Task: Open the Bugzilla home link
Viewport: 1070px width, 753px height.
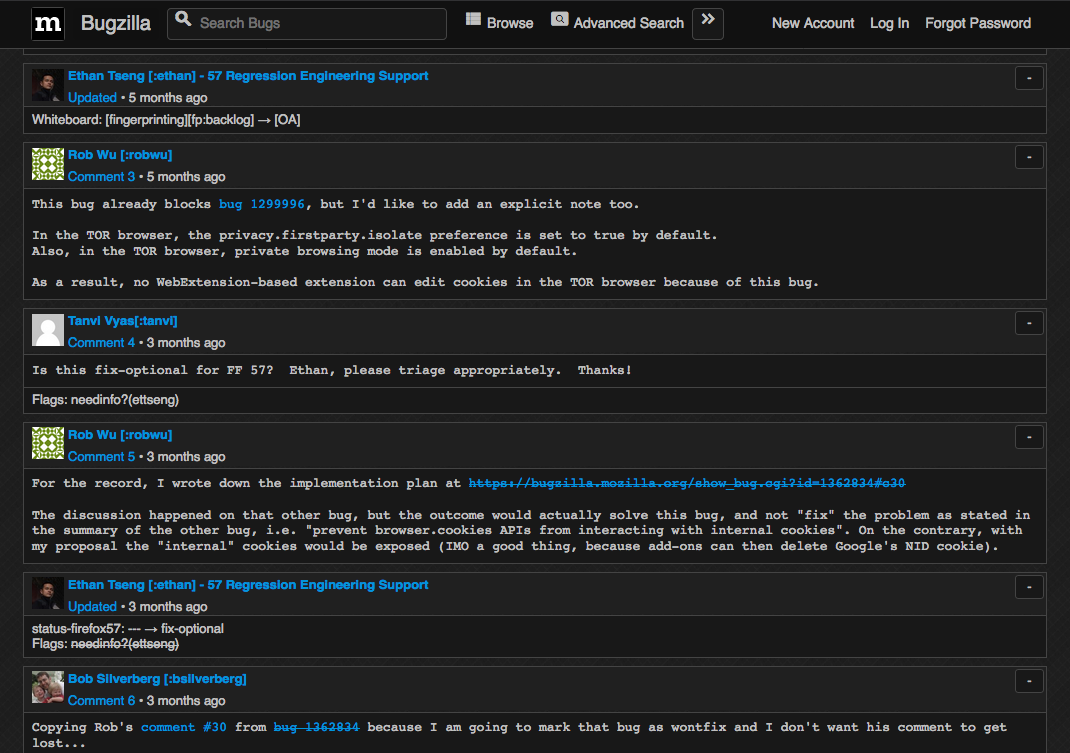Action: pos(115,23)
